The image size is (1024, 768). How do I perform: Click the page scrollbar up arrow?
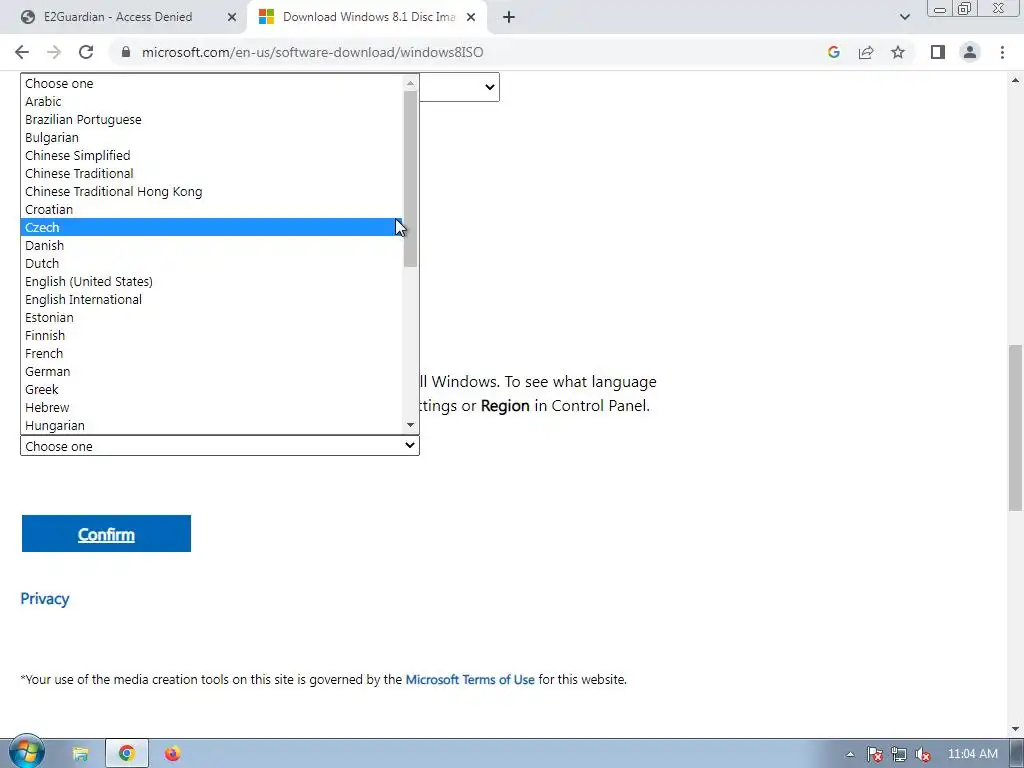point(1016,80)
